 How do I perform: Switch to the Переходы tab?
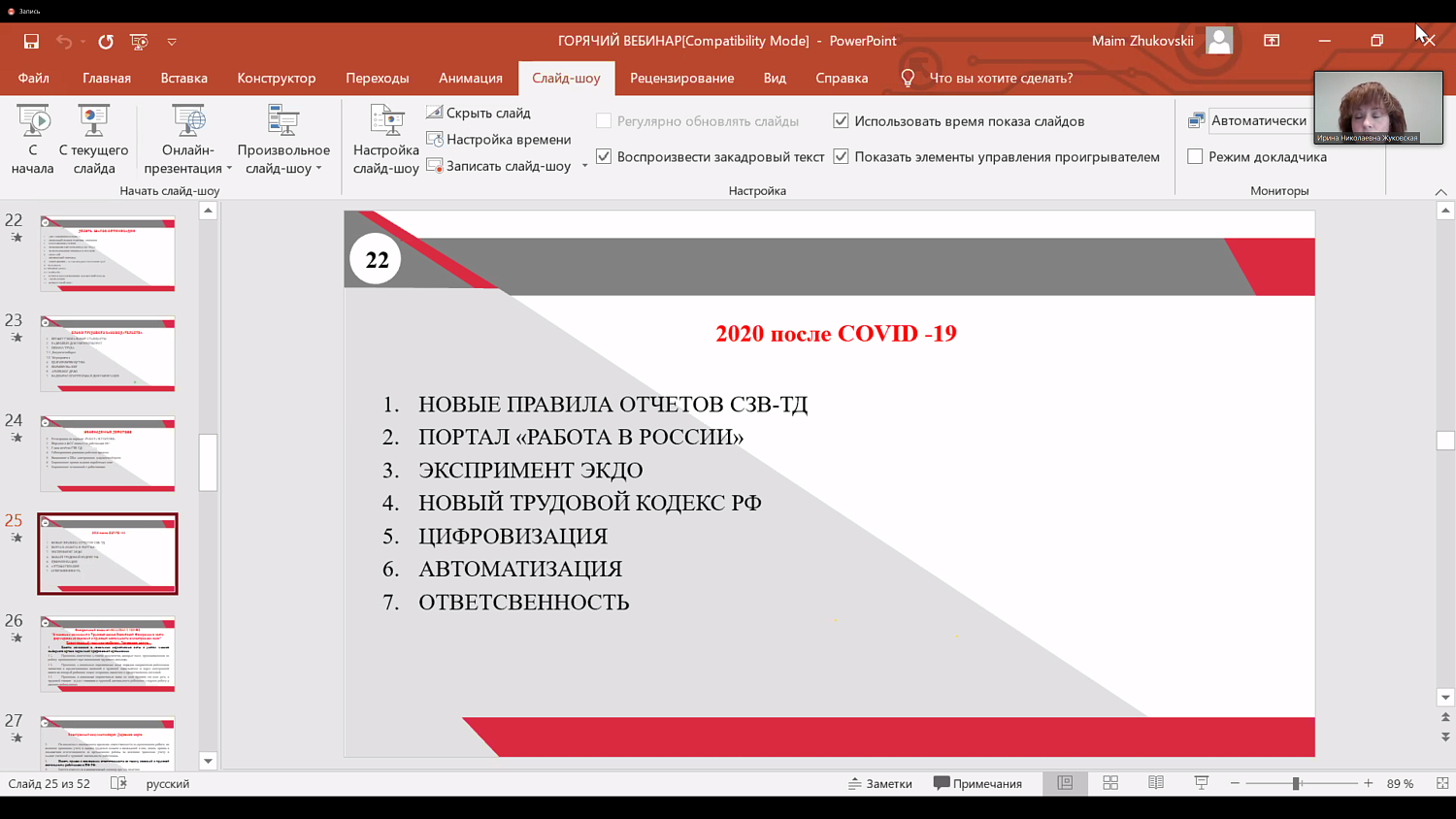[x=378, y=78]
